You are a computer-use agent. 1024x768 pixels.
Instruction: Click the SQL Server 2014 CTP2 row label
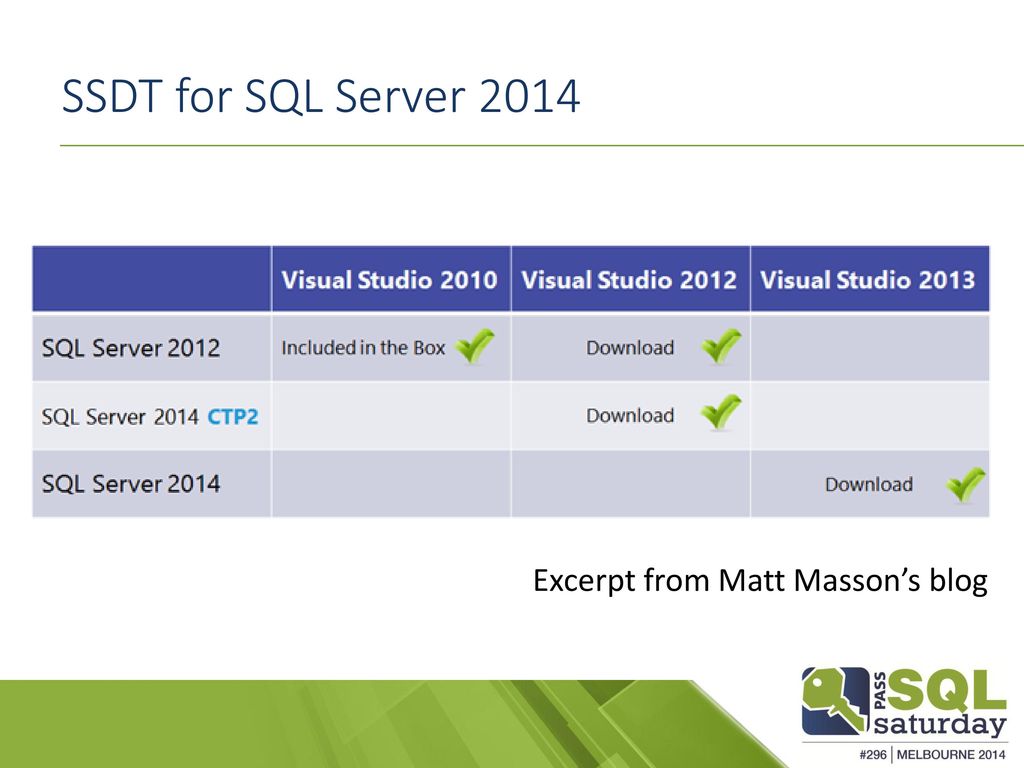(x=150, y=417)
